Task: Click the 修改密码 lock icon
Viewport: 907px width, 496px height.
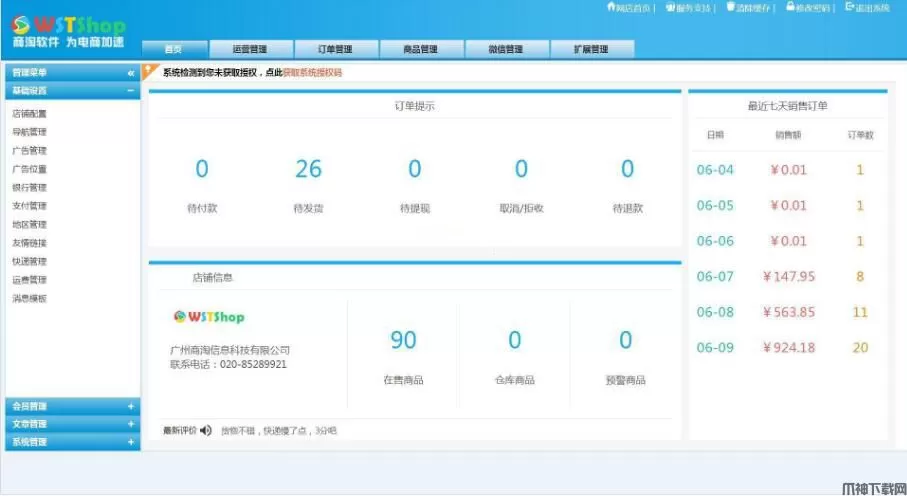Action: [x=790, y=8]
